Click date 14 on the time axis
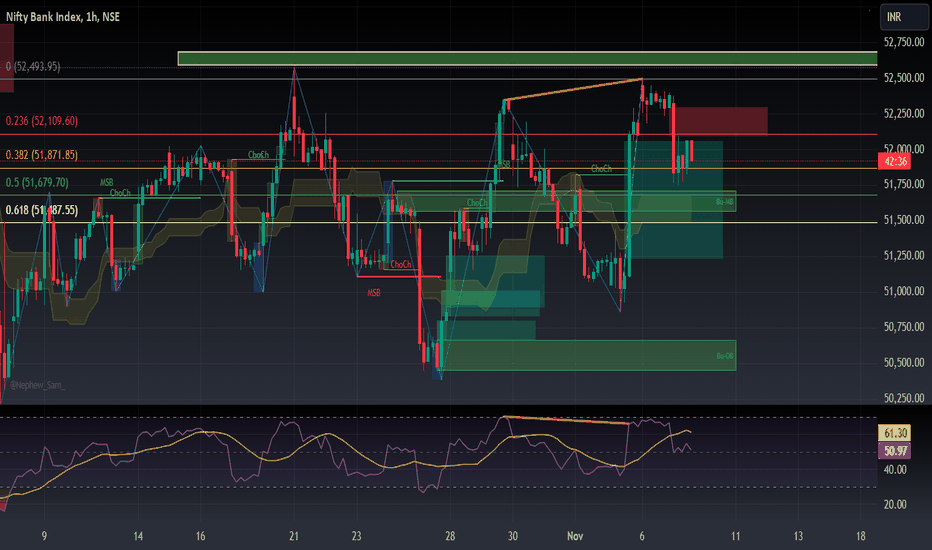932x550 pixels. [138, 536]
